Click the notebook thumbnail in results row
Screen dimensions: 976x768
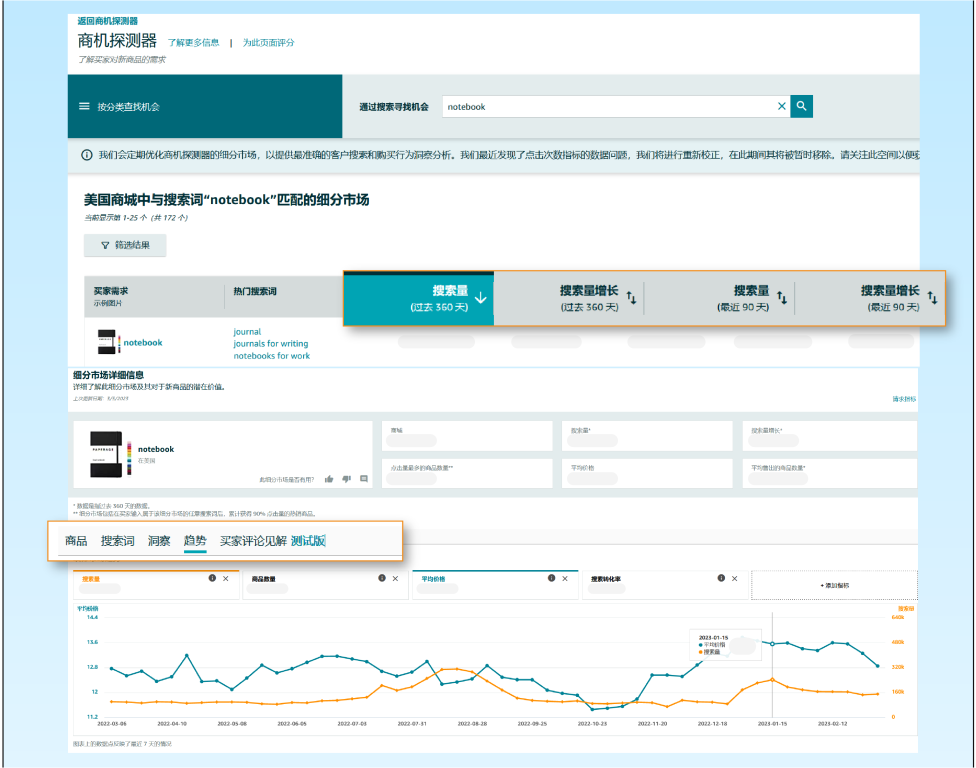point(108,342)
